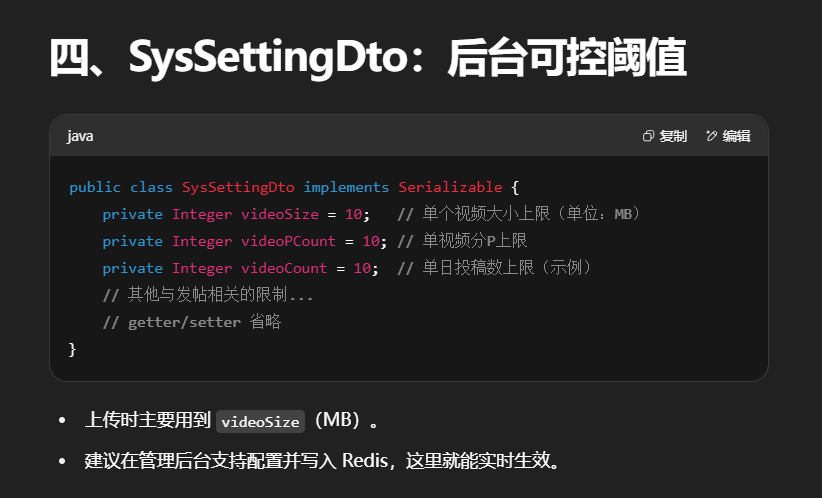822x498 pixels.
Task: Click the videoCount variable declaration
Action: tap(284, 268)
